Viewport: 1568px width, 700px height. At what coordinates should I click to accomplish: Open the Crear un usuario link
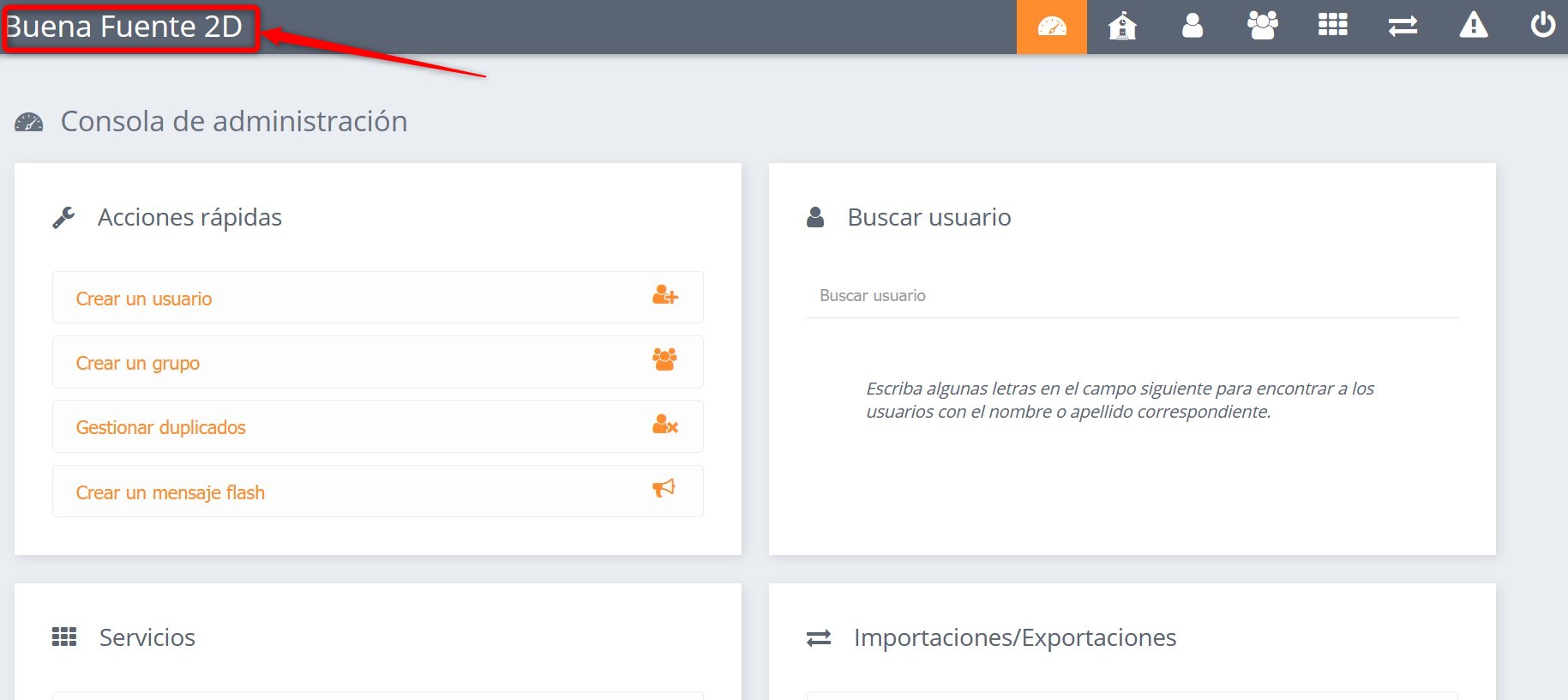point(144,299)
